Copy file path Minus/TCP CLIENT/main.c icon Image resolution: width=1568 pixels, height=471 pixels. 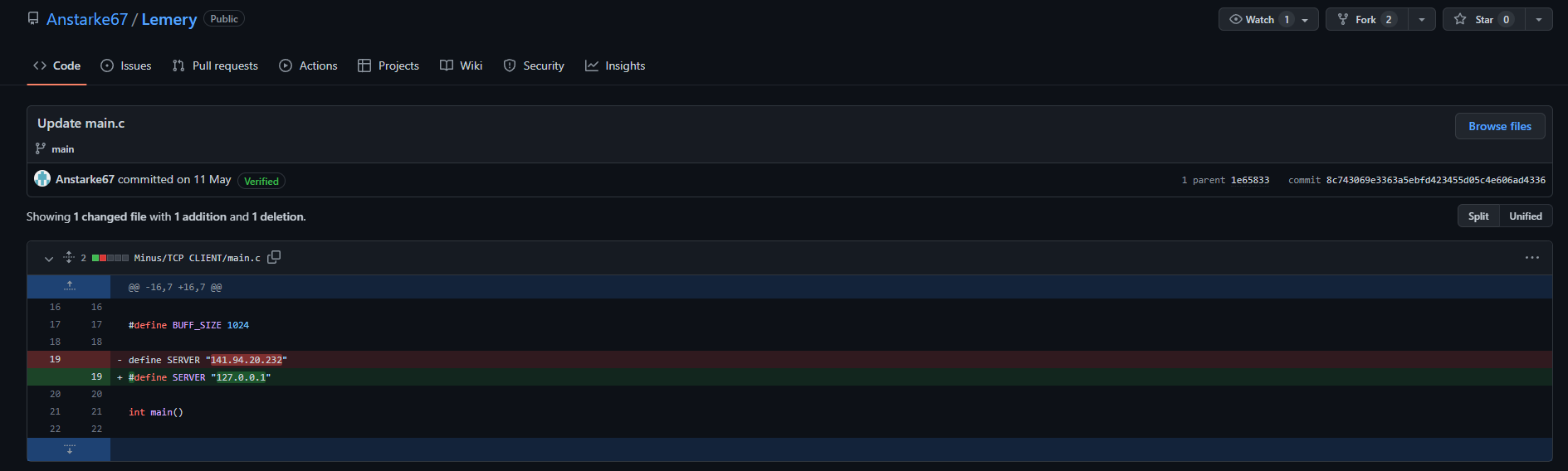click(x=274, y=257)
